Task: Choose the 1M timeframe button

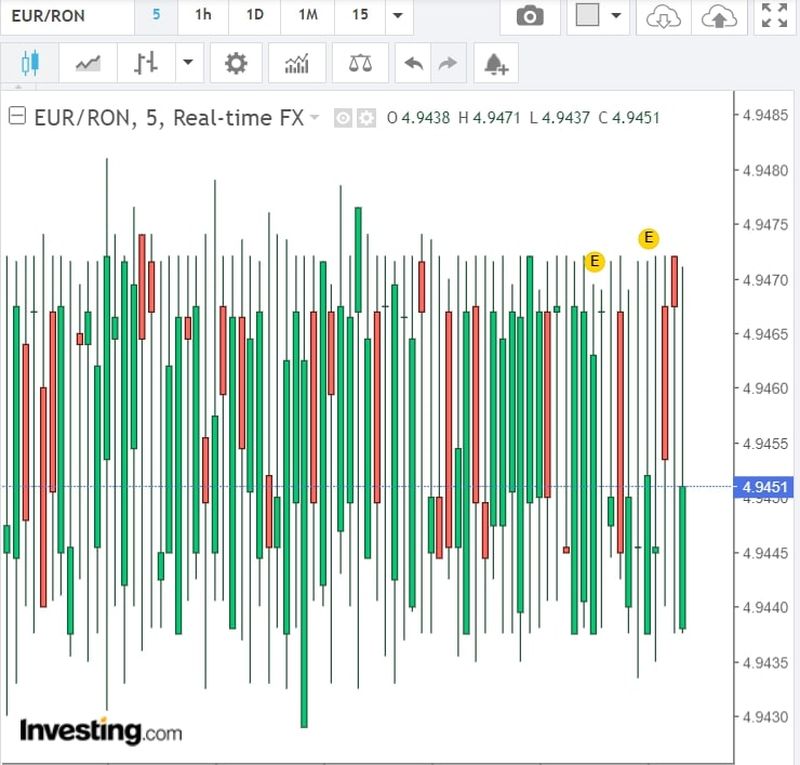Action: 308,16
